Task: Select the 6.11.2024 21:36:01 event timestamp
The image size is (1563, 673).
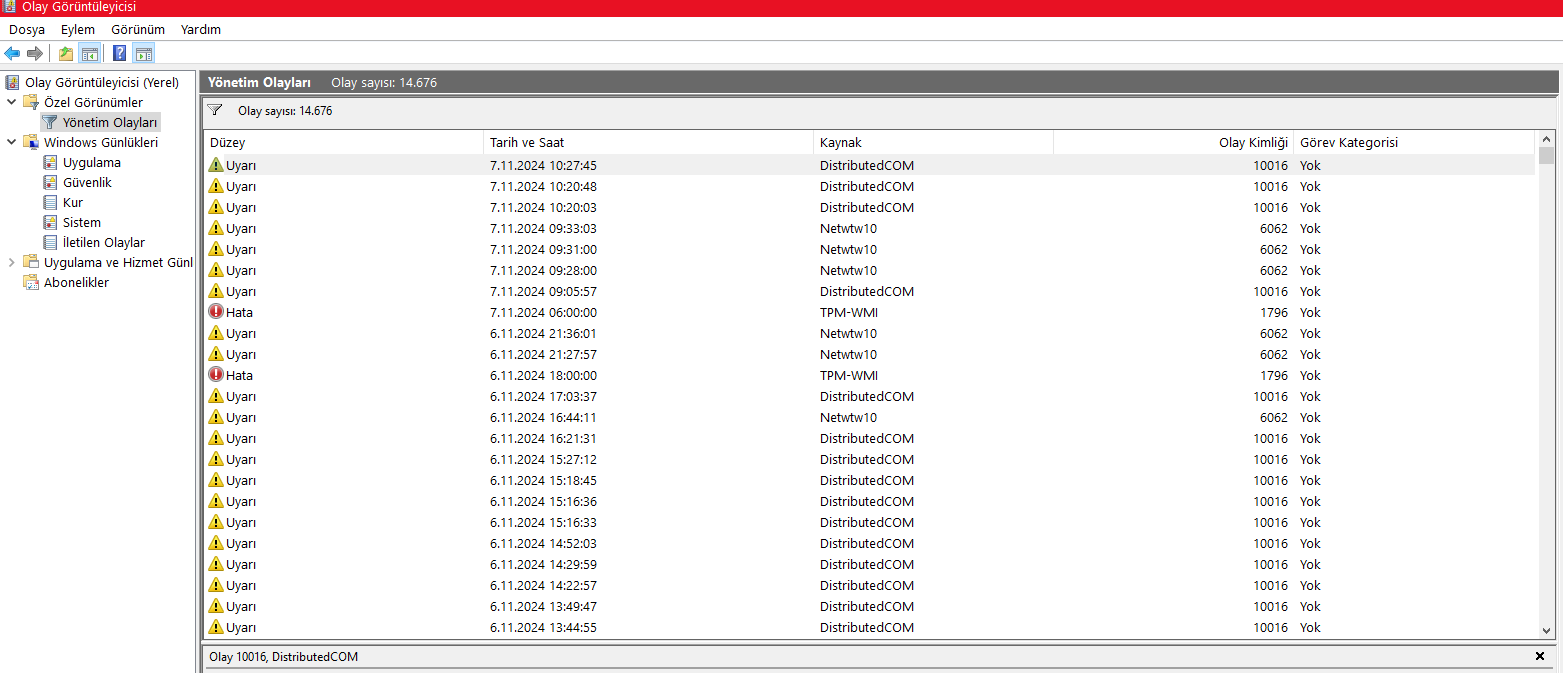Action: (543, 333)
